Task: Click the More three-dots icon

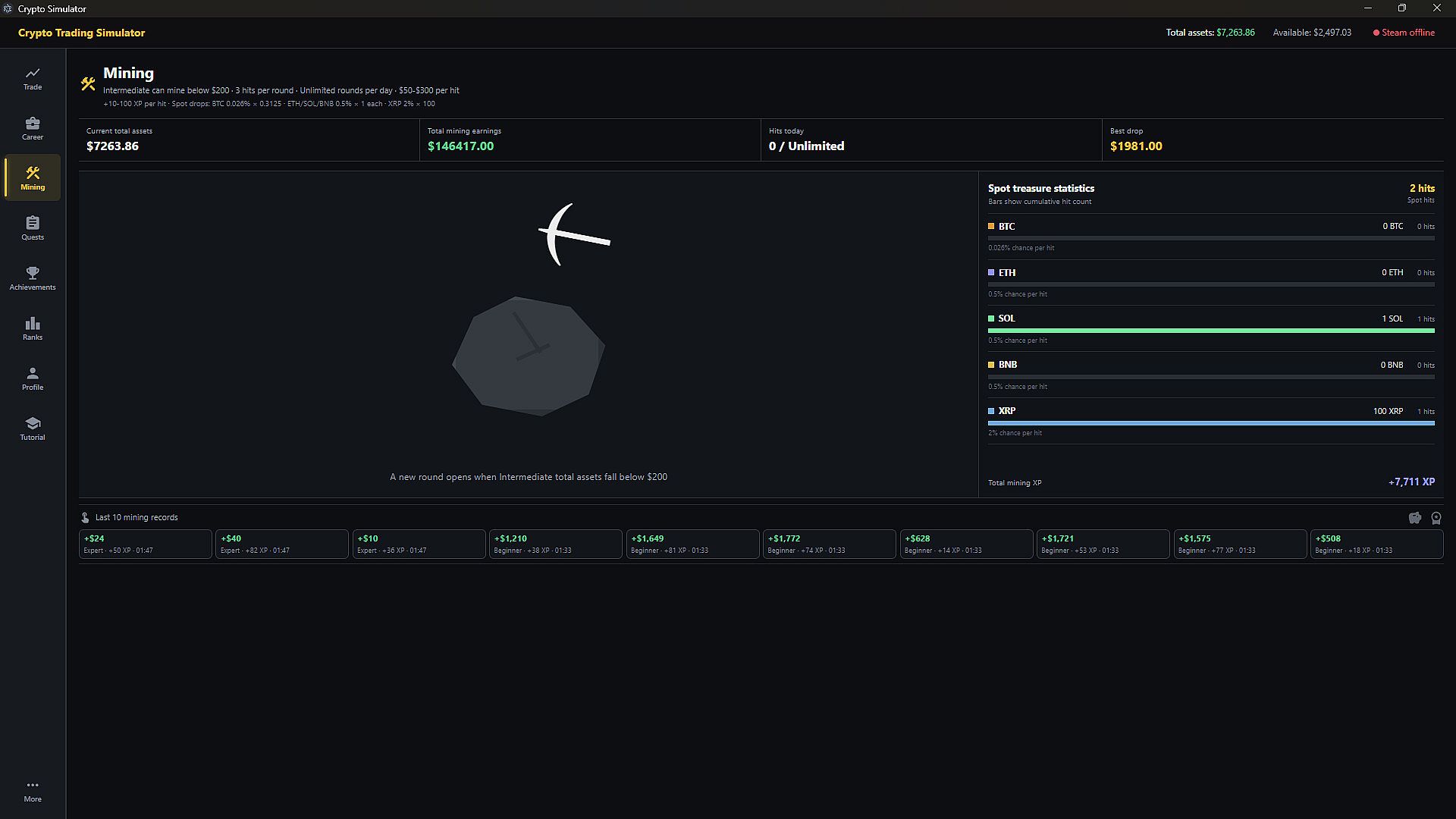Action: point(33,785)
